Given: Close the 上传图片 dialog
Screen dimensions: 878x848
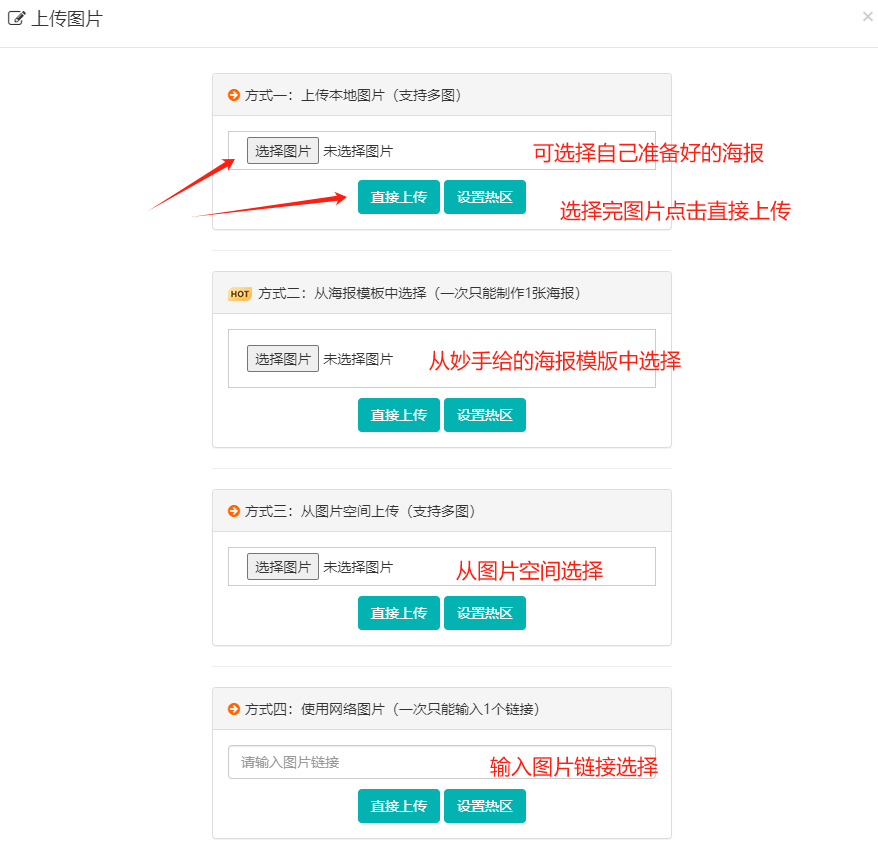Looking at the screenshot, I should pos(867,16).
